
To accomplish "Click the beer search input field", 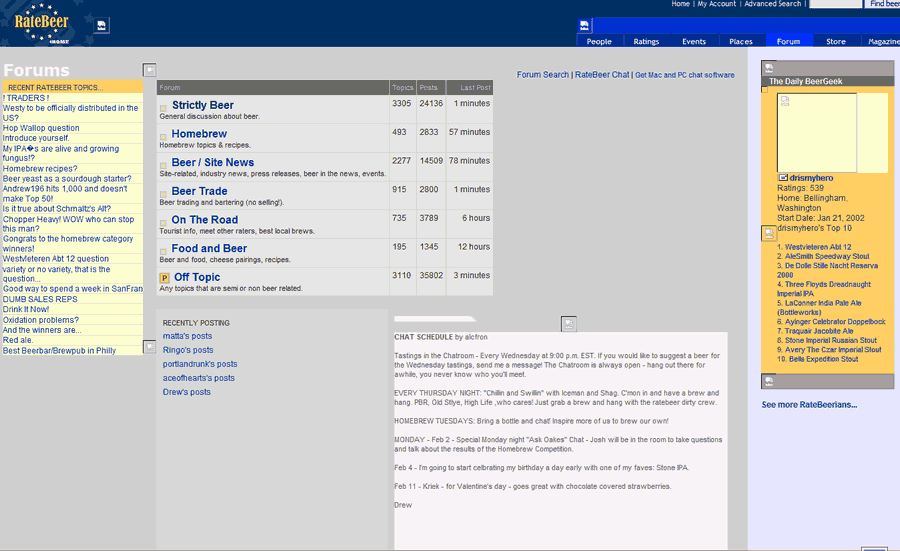I will (836, 4).
